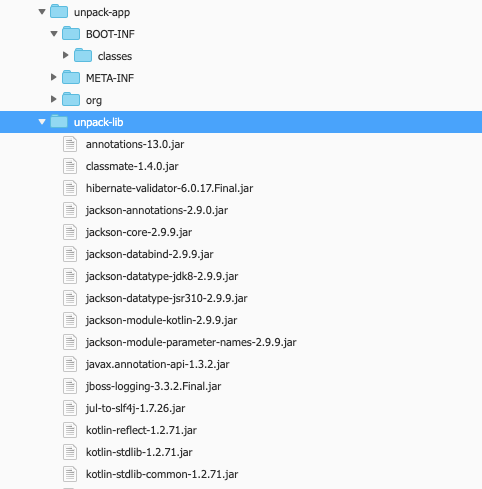This screenshot has height=489, width=482.
Task: Select jul-to-slf4j-1.7.26.jar file name
Action: (x=136, y=408)
